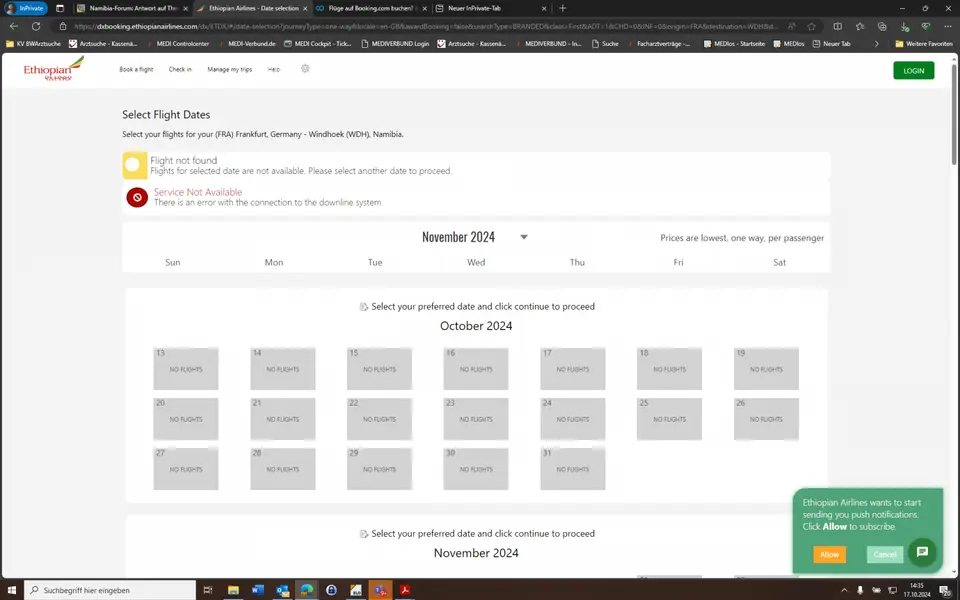
Task: Open browser settings ellipsis menu
Action: (948, 26)
